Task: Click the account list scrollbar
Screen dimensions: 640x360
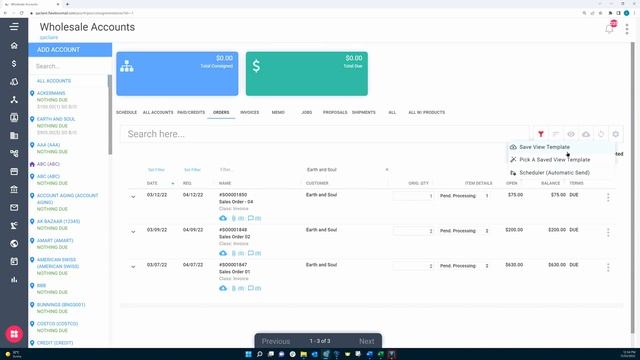Action: pyautogui.click(x=109, y=115)
